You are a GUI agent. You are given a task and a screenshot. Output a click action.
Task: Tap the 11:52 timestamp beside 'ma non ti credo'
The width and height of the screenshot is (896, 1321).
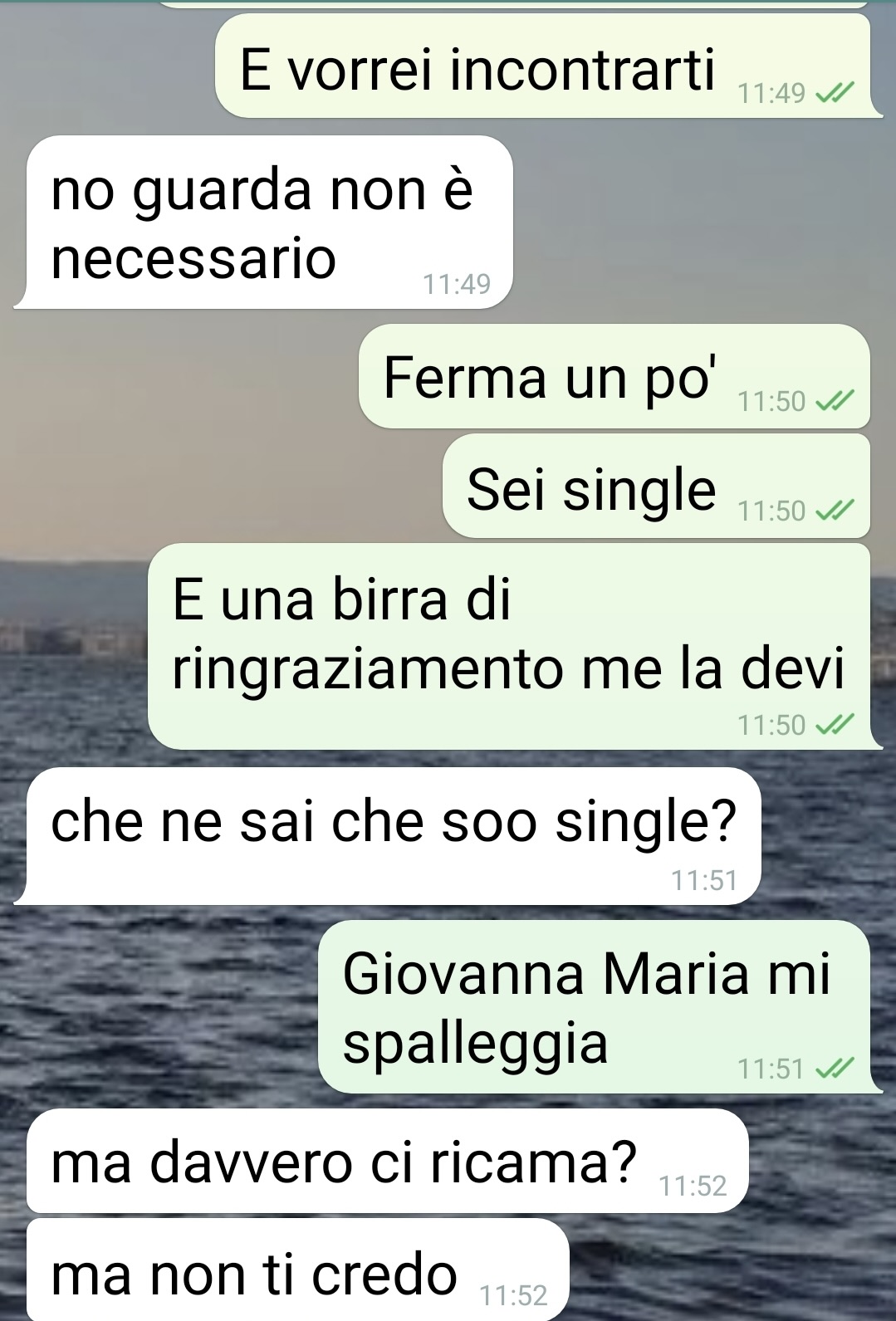pos(513,1295)
